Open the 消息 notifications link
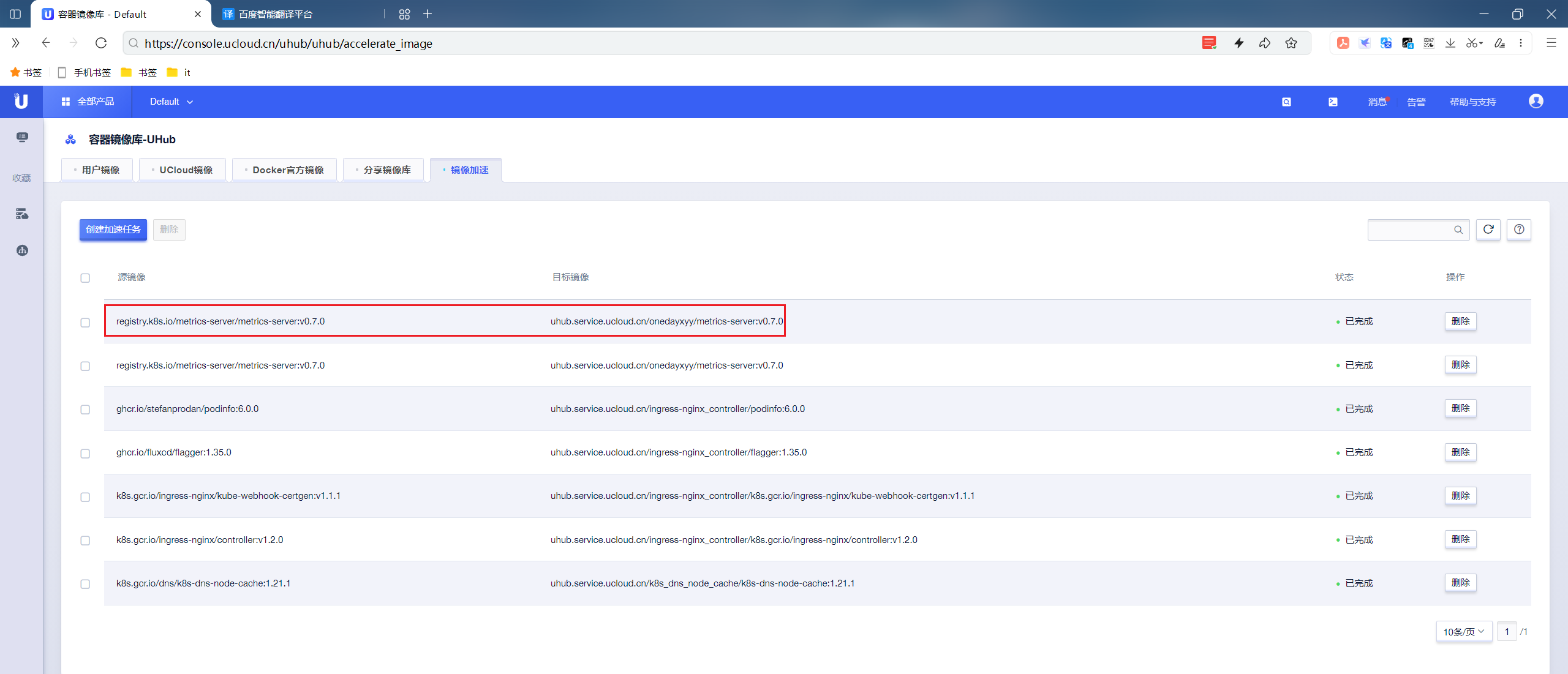 [1378, 102]
